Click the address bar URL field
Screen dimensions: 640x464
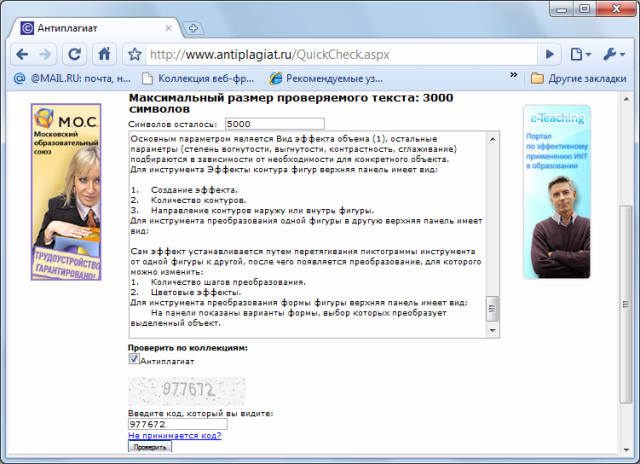coord(341,54)
